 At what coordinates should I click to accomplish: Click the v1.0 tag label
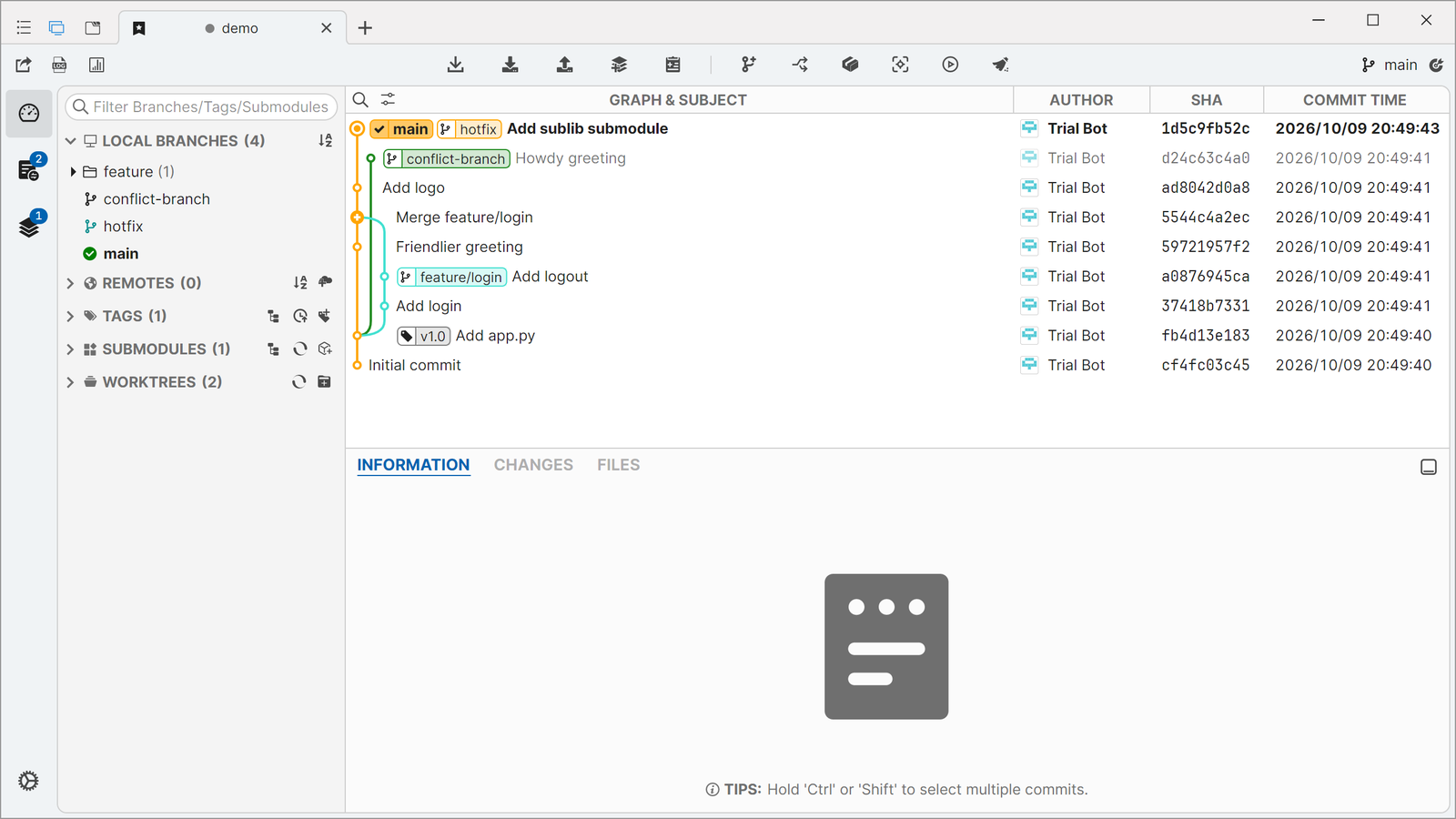coord(424,337)
